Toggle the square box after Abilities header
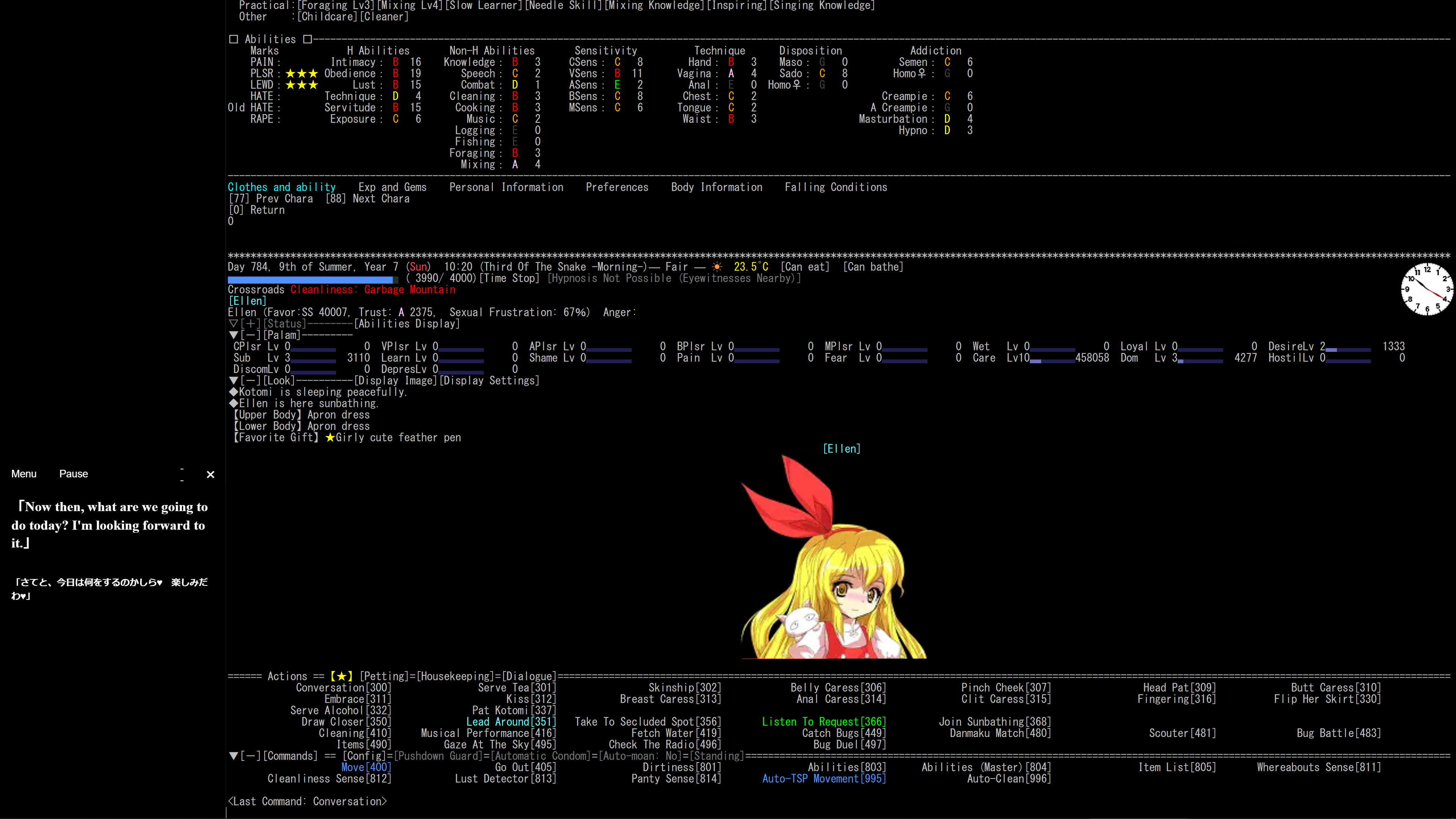This screenshot has width=1456, height=819. pos(308,39)
